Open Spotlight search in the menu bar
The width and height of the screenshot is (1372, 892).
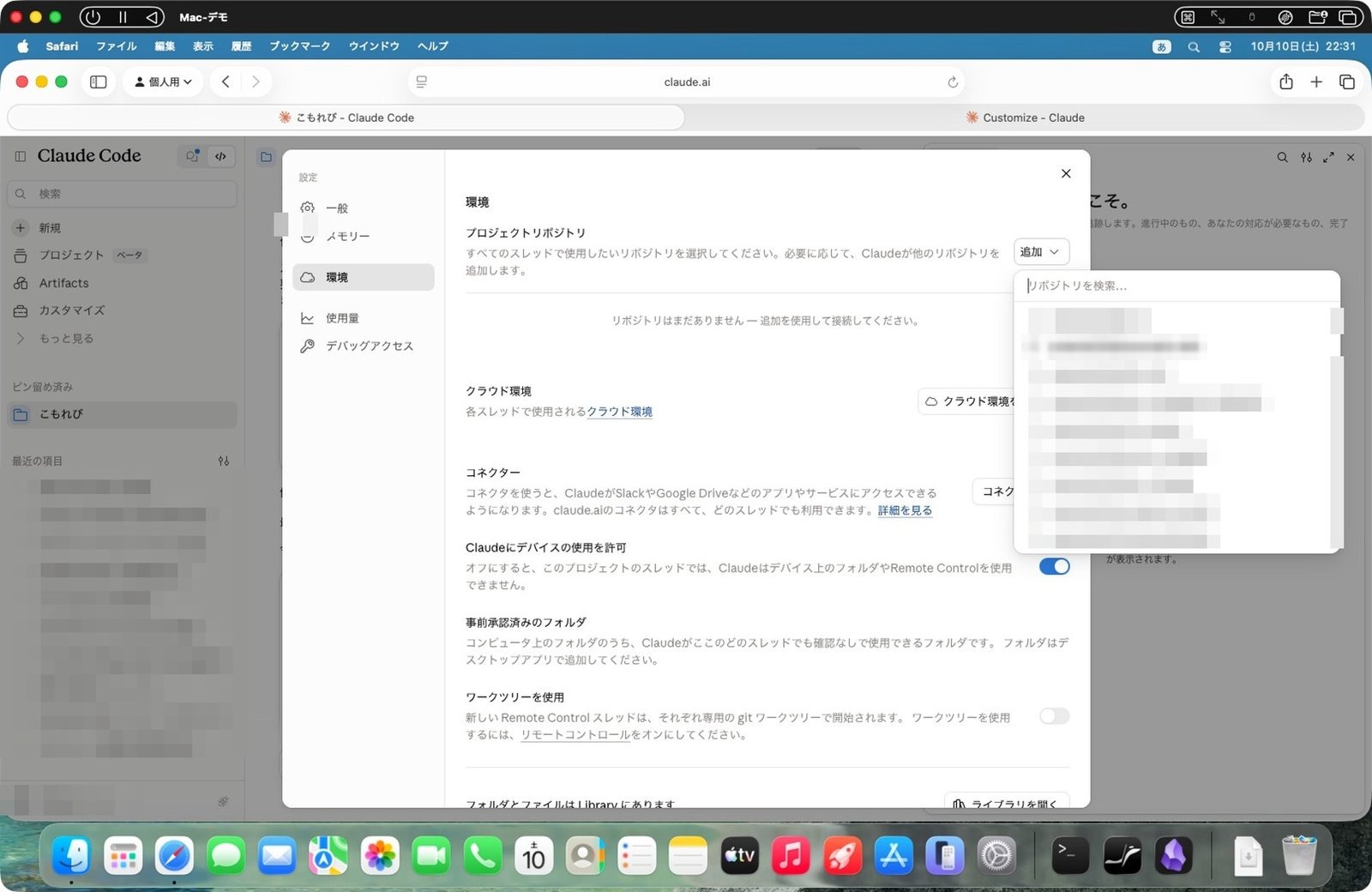(x=1194, y=46)
